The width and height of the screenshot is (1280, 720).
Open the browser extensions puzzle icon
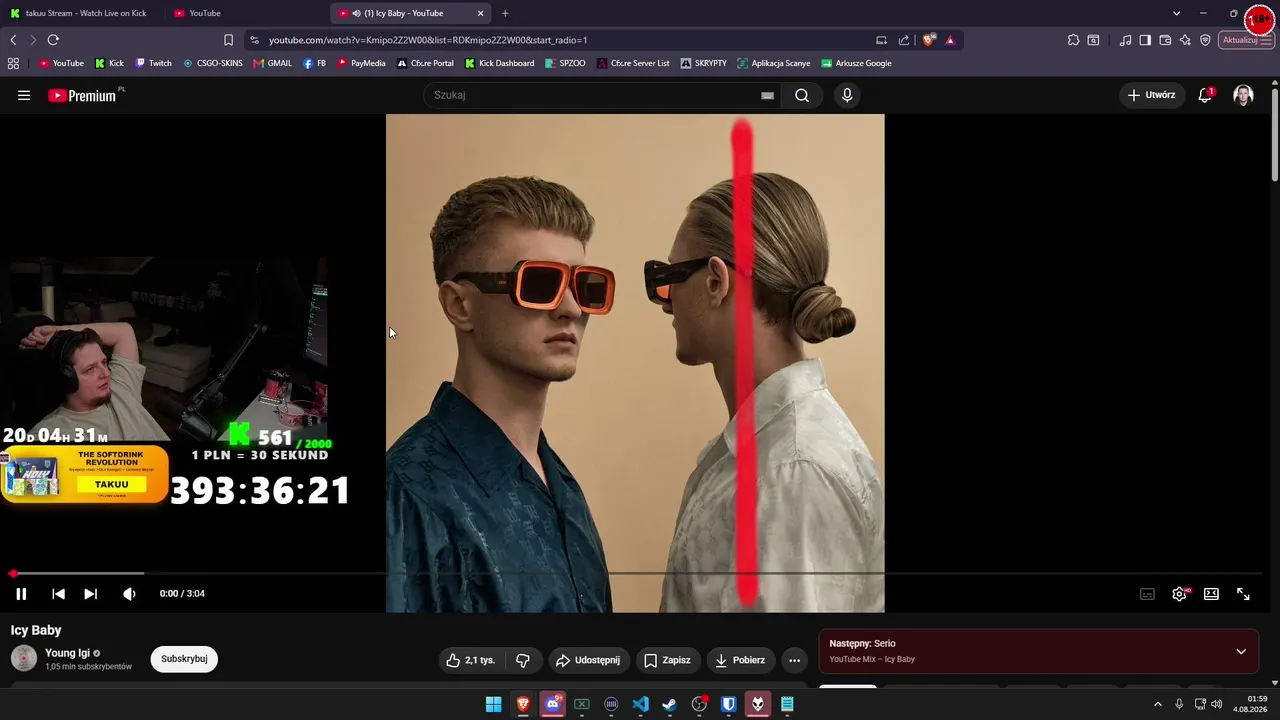[x=1073, y=40]
